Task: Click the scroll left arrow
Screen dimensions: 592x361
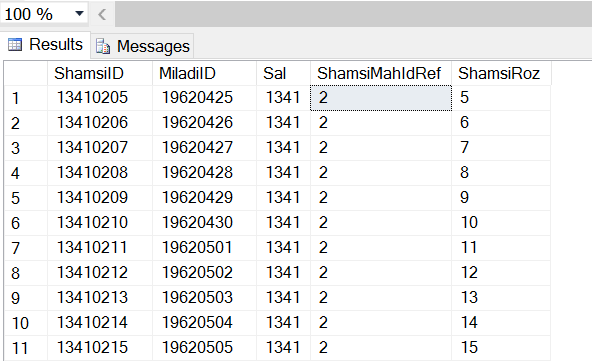Action: [102, 14]
